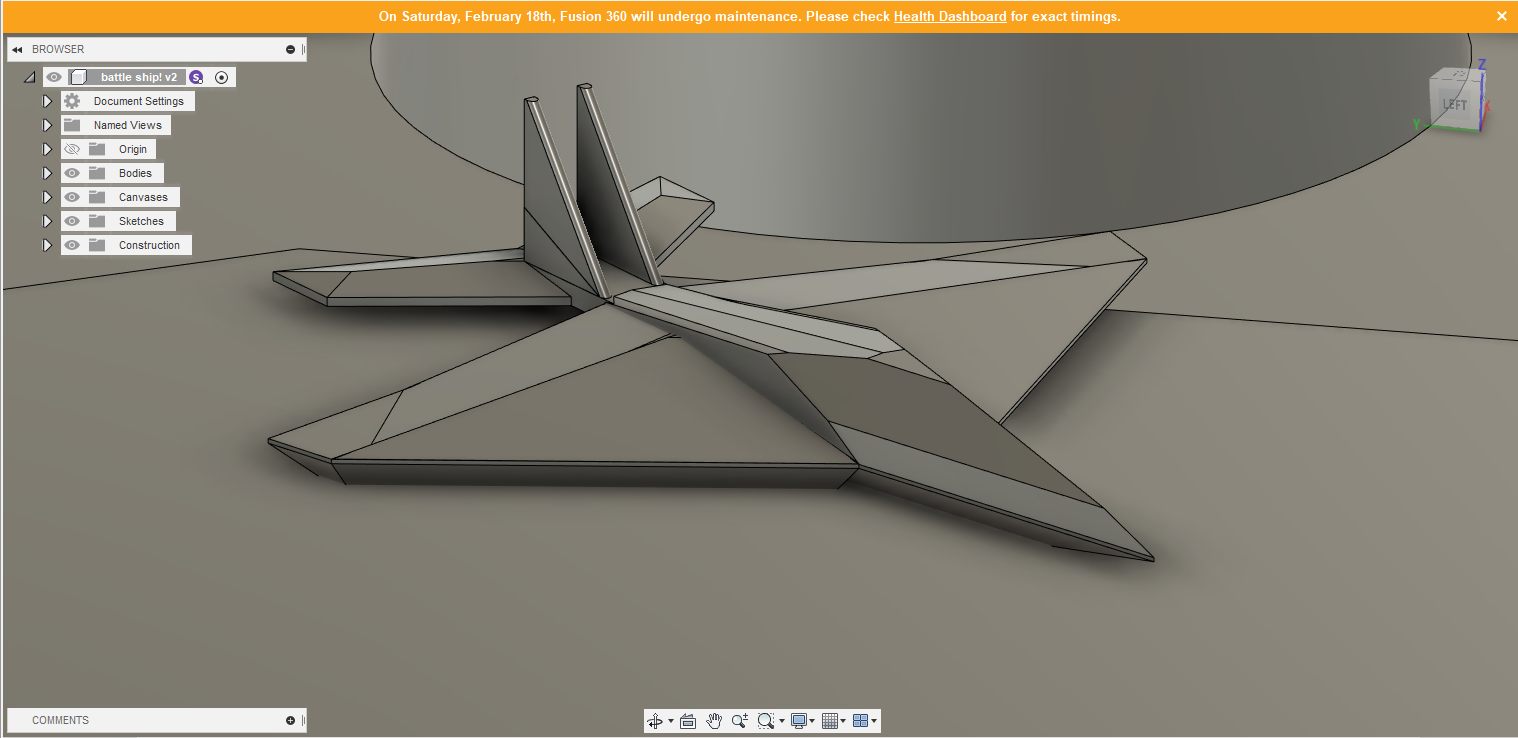Click the Grid and Snaps icon
This screenshot has height=738, width=1518.
tap(832, 720)
